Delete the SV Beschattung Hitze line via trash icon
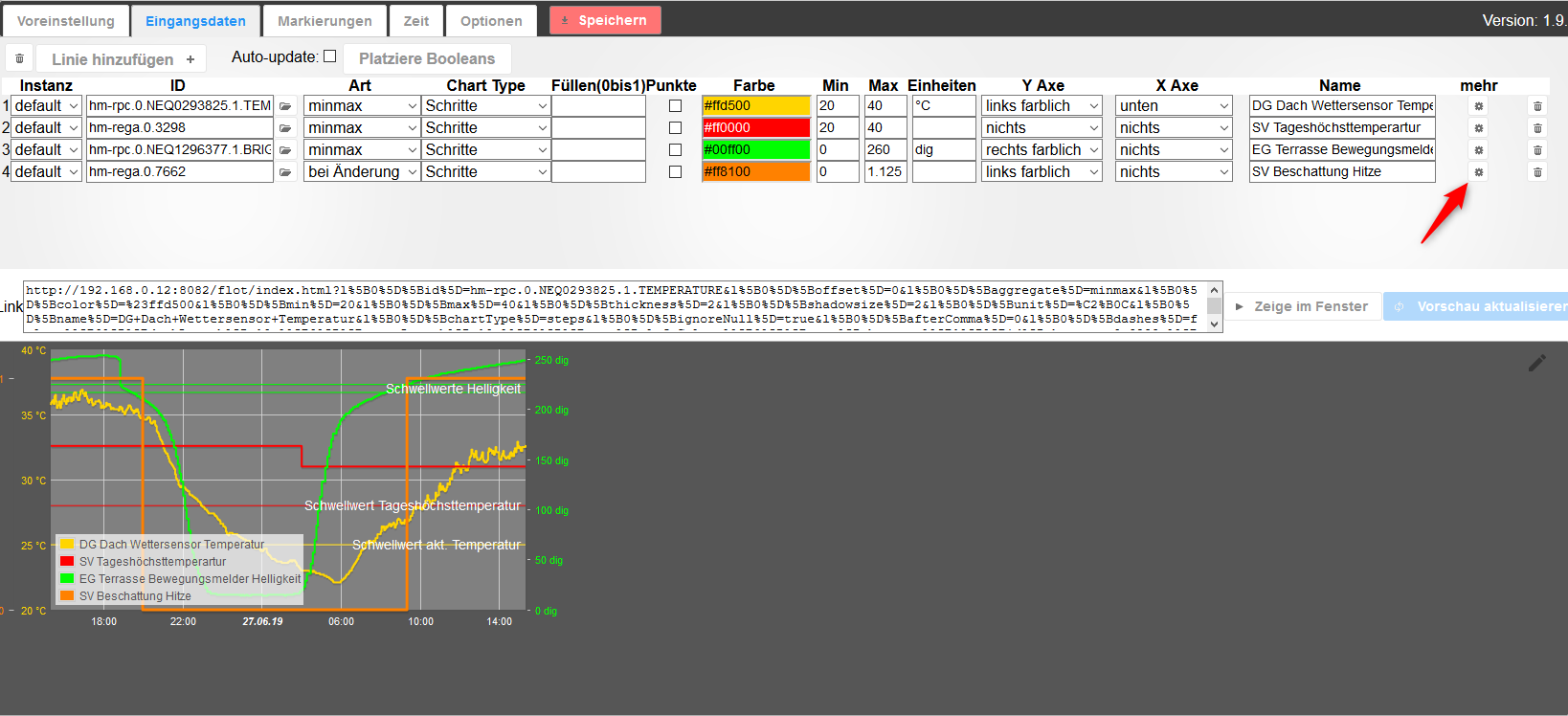Screen dimensions: 1568x716 1537,172
